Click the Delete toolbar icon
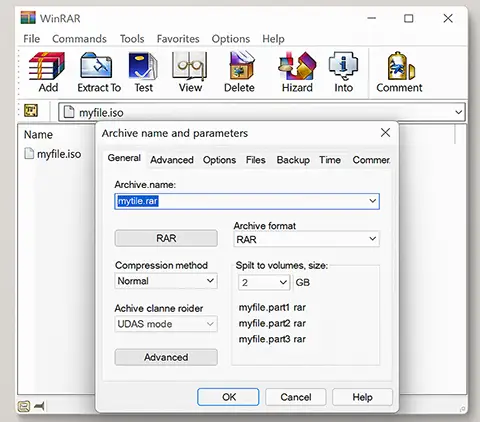This screenshot has width=480, height=422. click(242, 66)
